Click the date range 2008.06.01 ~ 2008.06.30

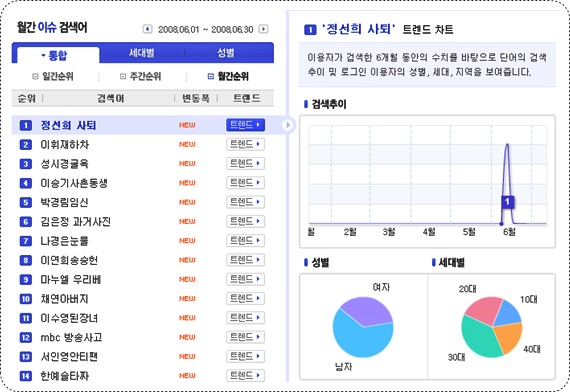(205, 29)
